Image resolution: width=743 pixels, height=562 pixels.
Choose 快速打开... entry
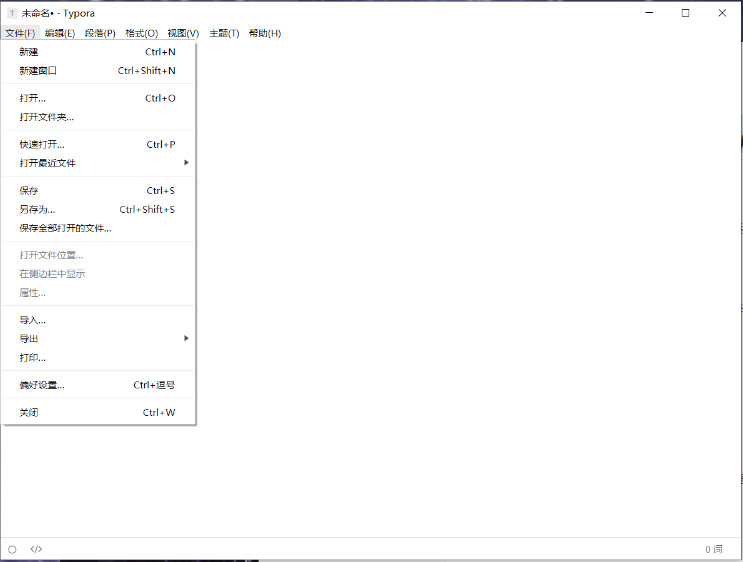pyautogui.click(x=99, y=145)
